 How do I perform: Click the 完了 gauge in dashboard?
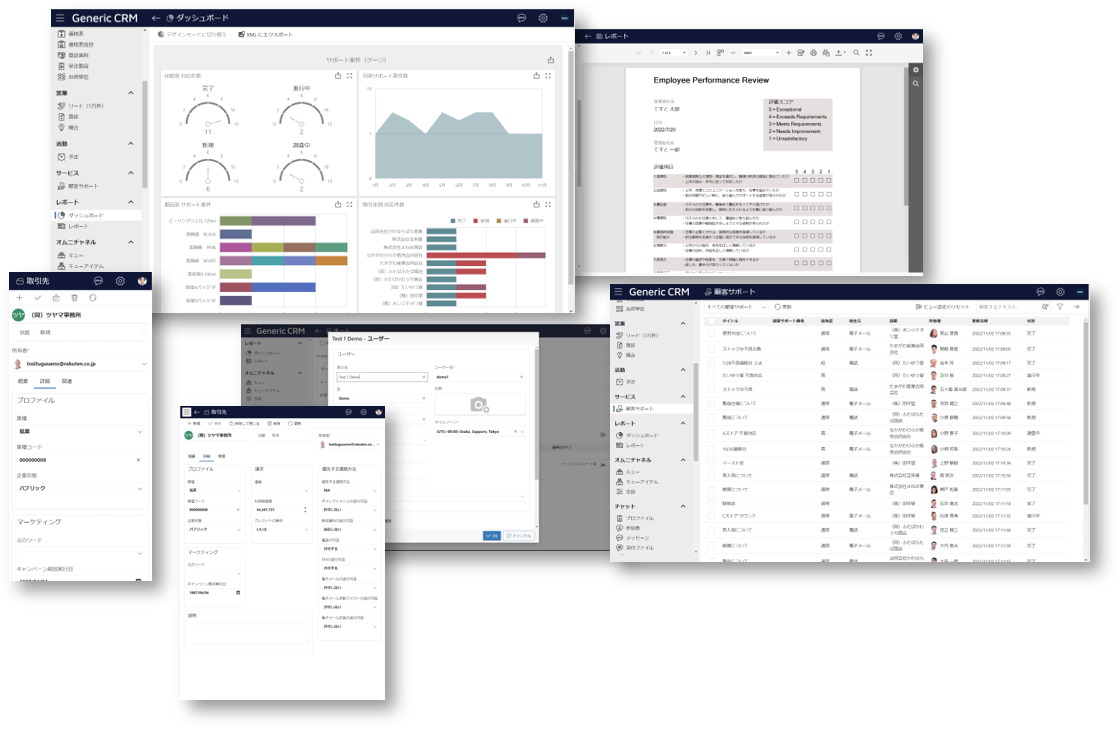pos(208,113)
